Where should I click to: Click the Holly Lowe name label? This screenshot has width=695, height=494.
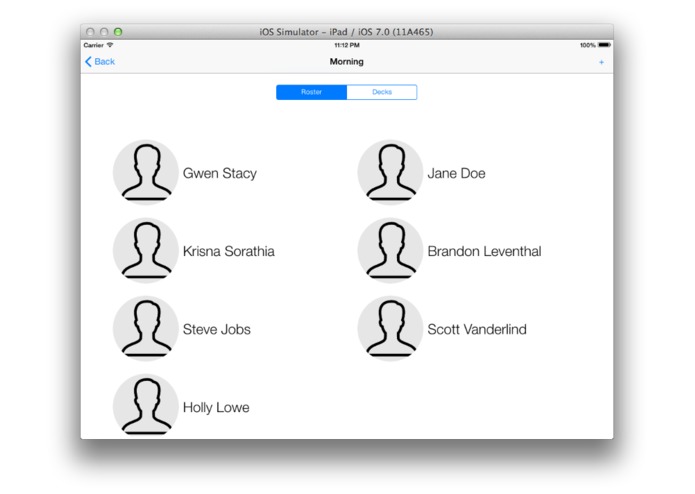pyautogui.click(x=216, y=408)
